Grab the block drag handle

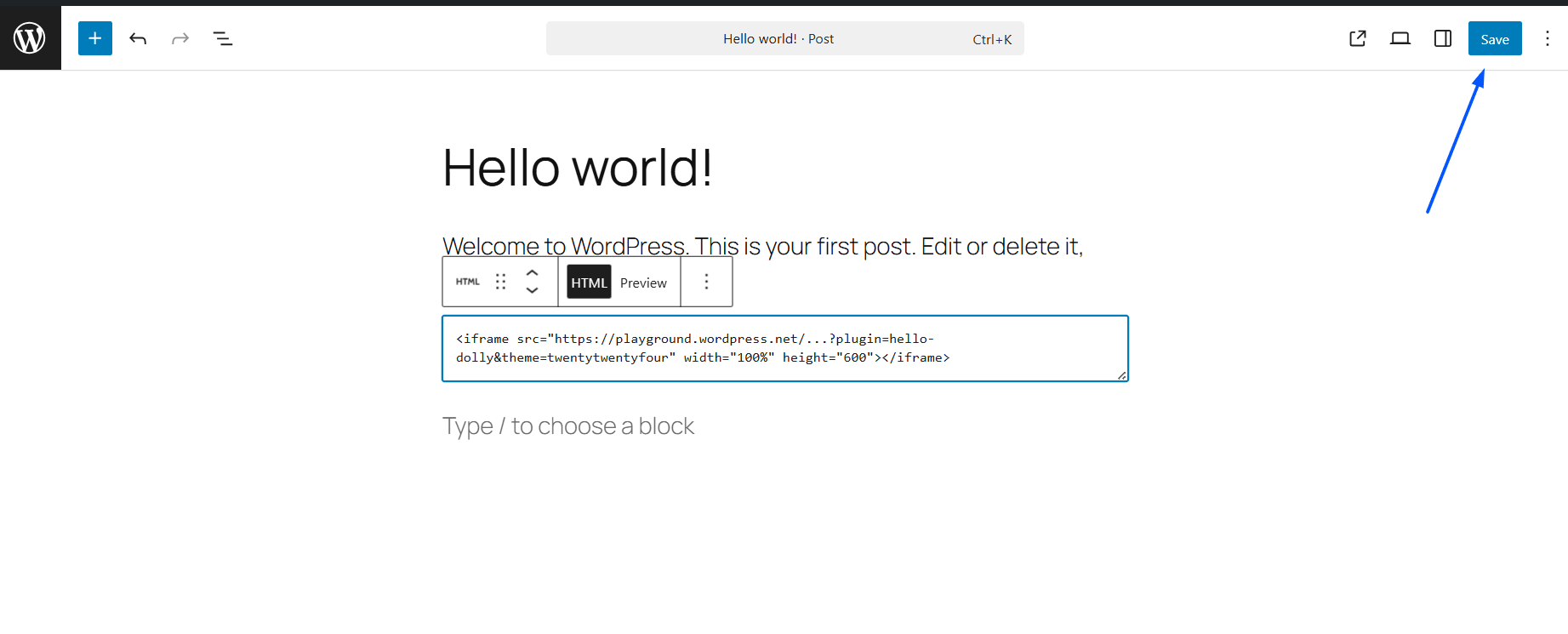point(501,282)
